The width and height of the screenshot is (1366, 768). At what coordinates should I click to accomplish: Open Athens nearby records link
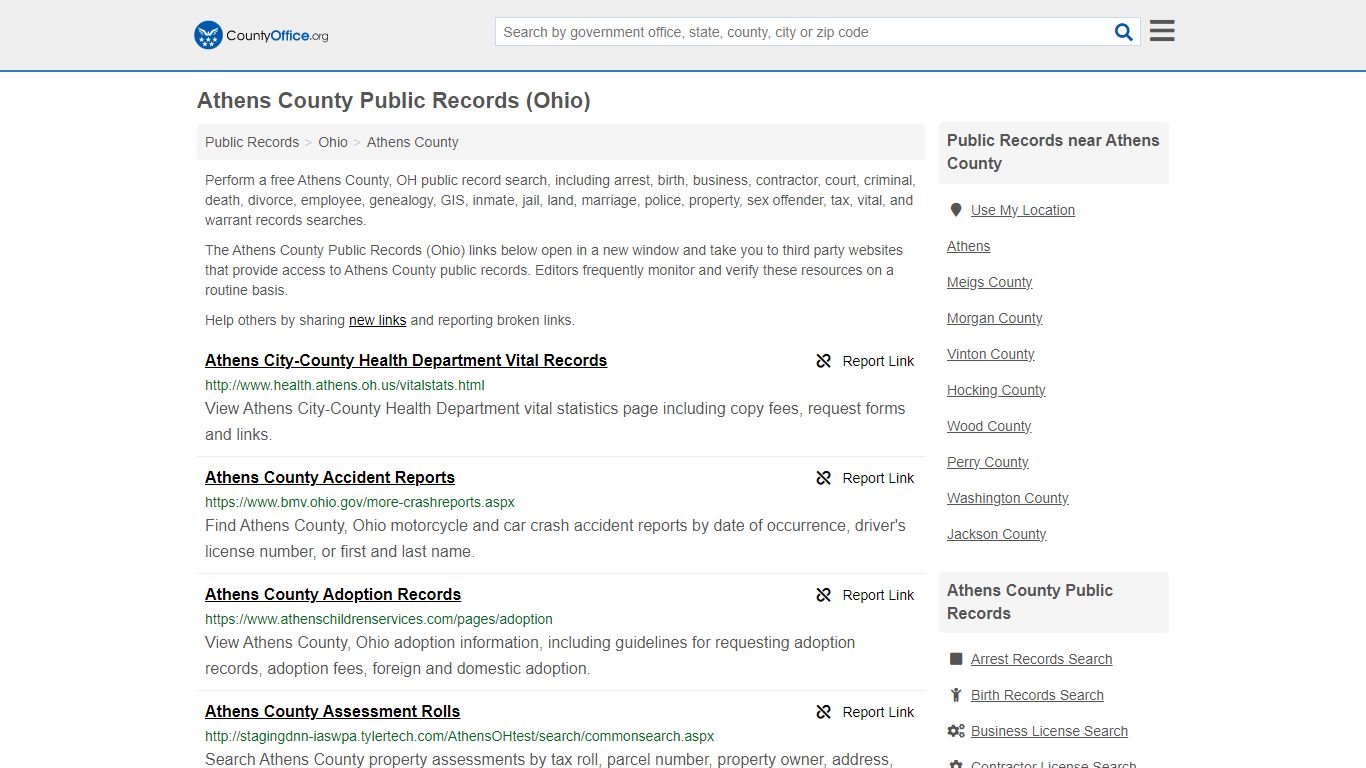(969, 246)
